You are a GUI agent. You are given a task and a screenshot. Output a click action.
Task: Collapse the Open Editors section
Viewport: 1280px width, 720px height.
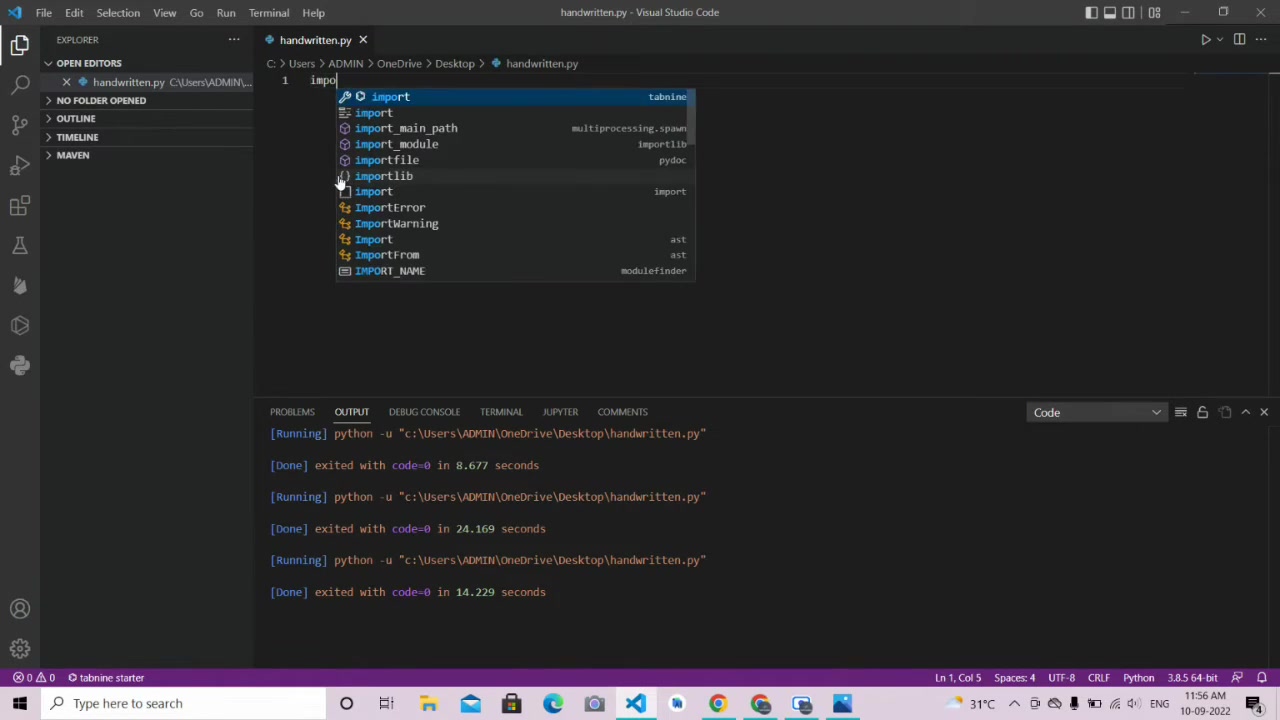coord(88,63)
